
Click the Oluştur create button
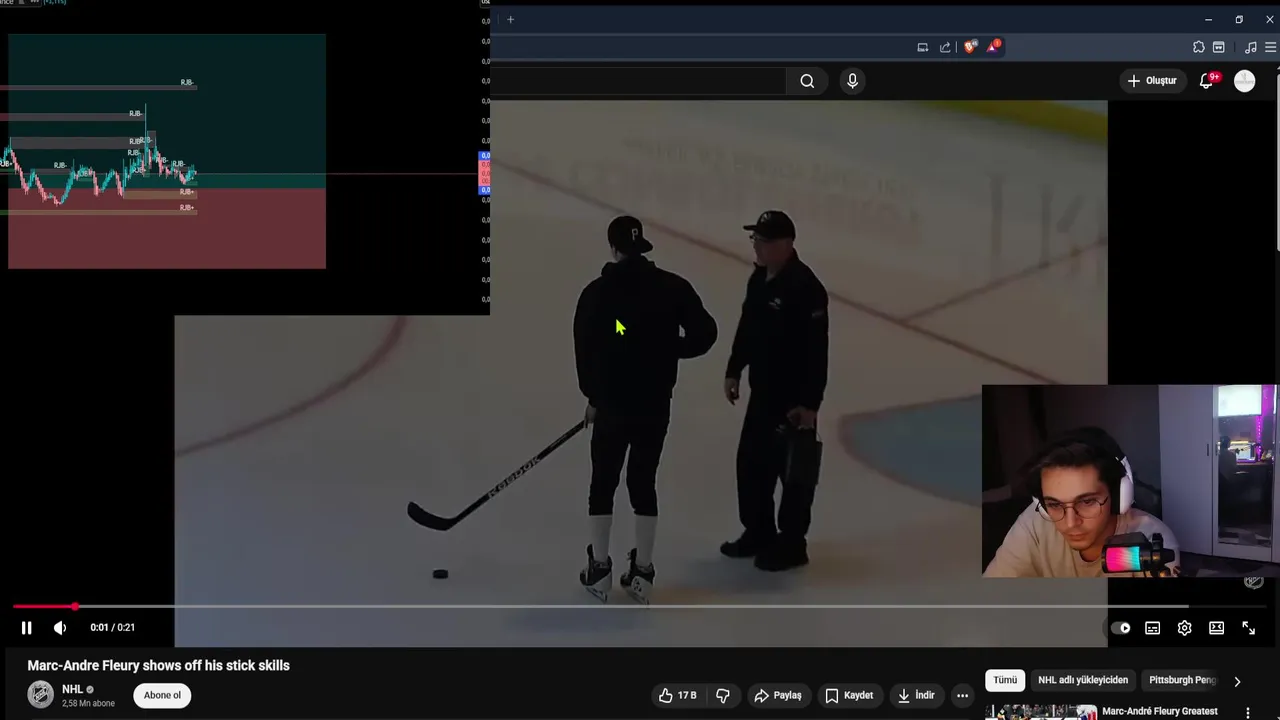[1152, 81]
